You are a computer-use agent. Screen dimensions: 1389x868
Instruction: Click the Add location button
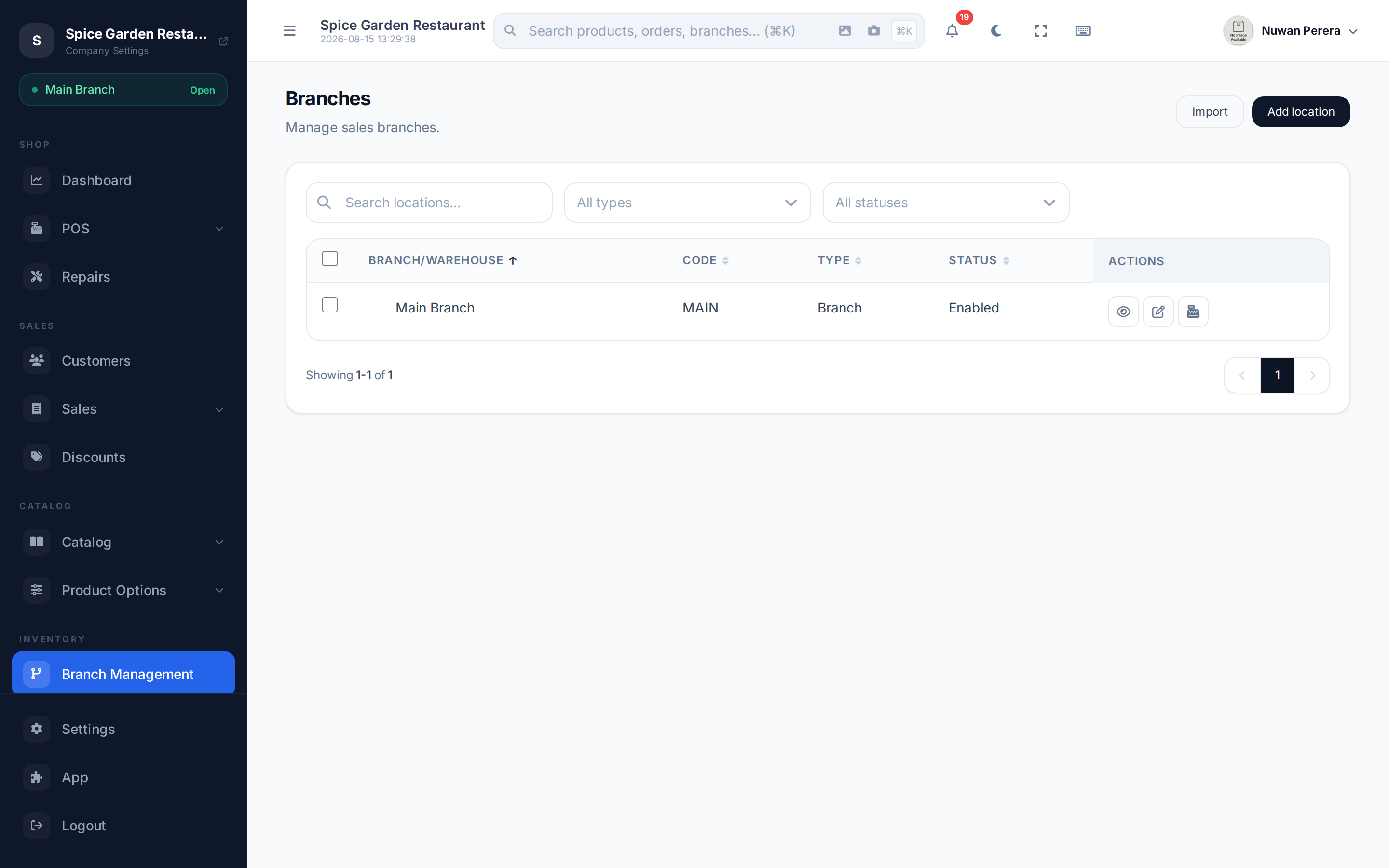[x=1301, y=112]
